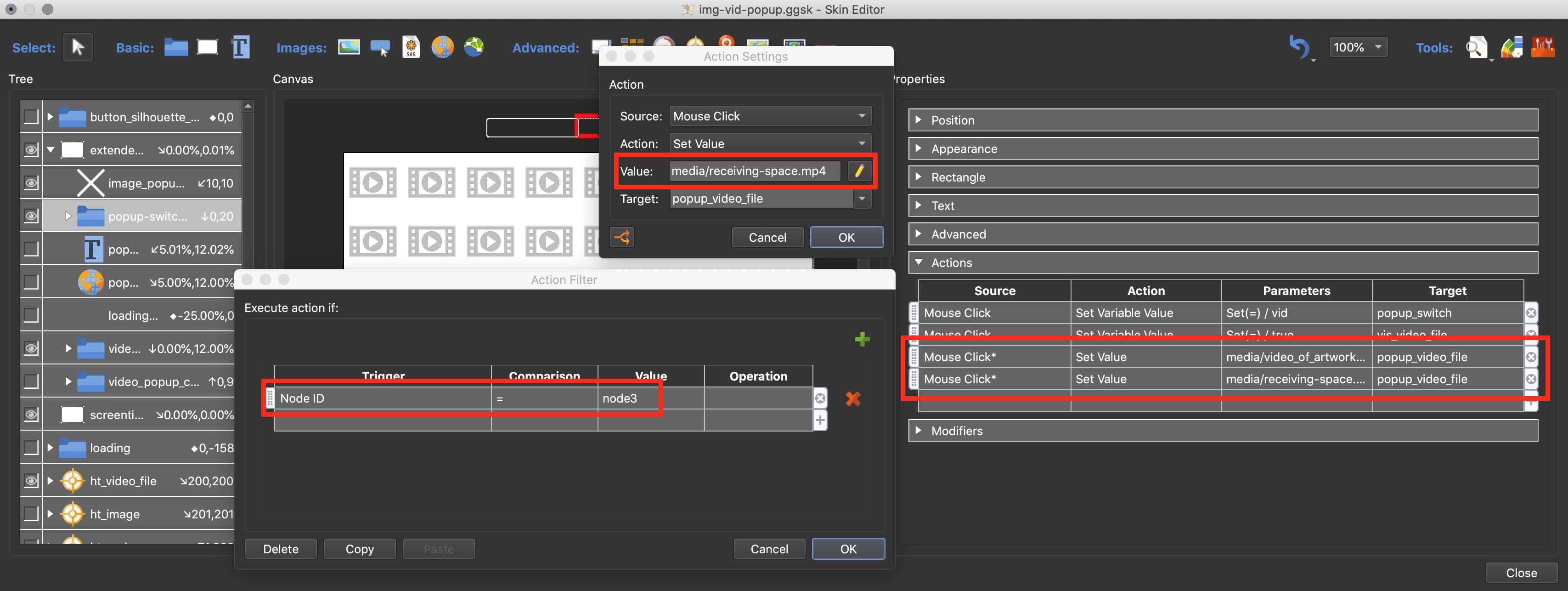Image resolution: width=1568 pixels, height=591 pixels.
Task: Click the blue Undo arrow
Action: 1299,47
